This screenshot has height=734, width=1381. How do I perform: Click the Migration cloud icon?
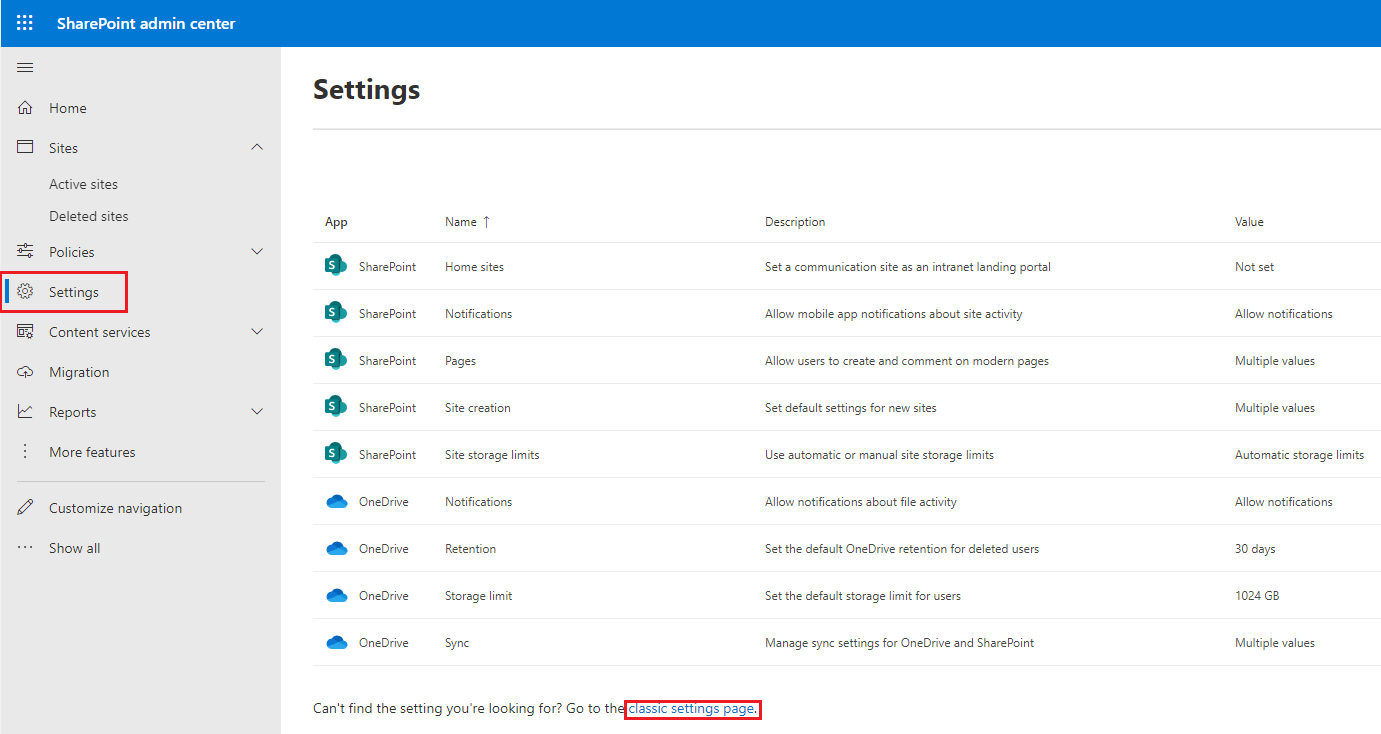click(x=26, y=372)
